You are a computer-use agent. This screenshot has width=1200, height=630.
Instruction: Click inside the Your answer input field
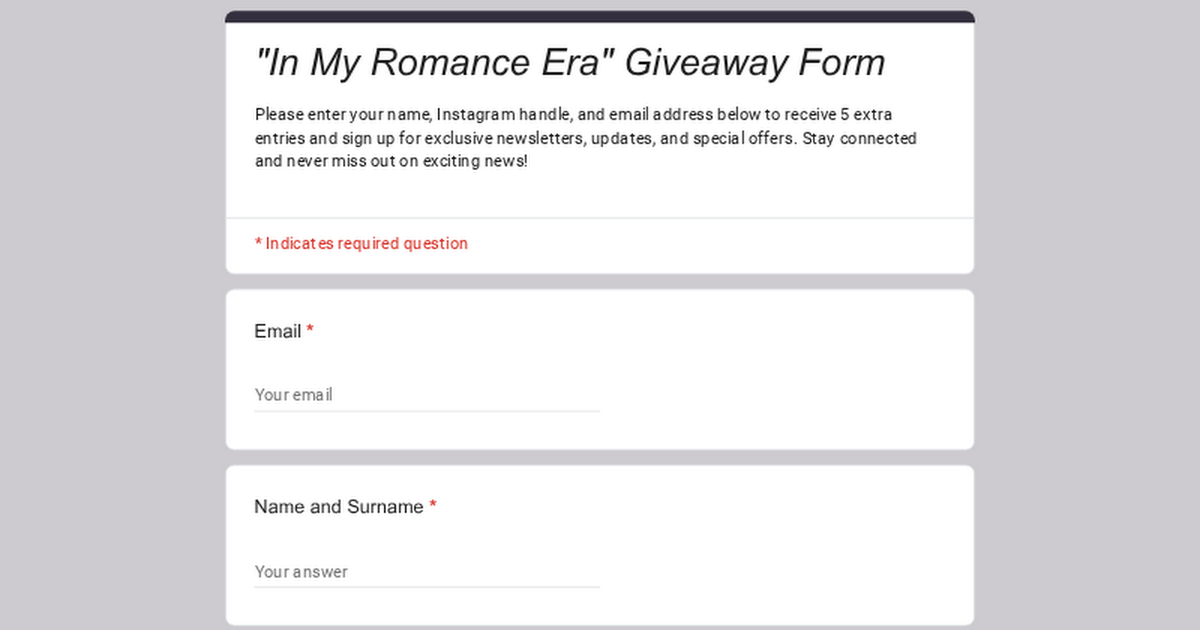point(420,572)
